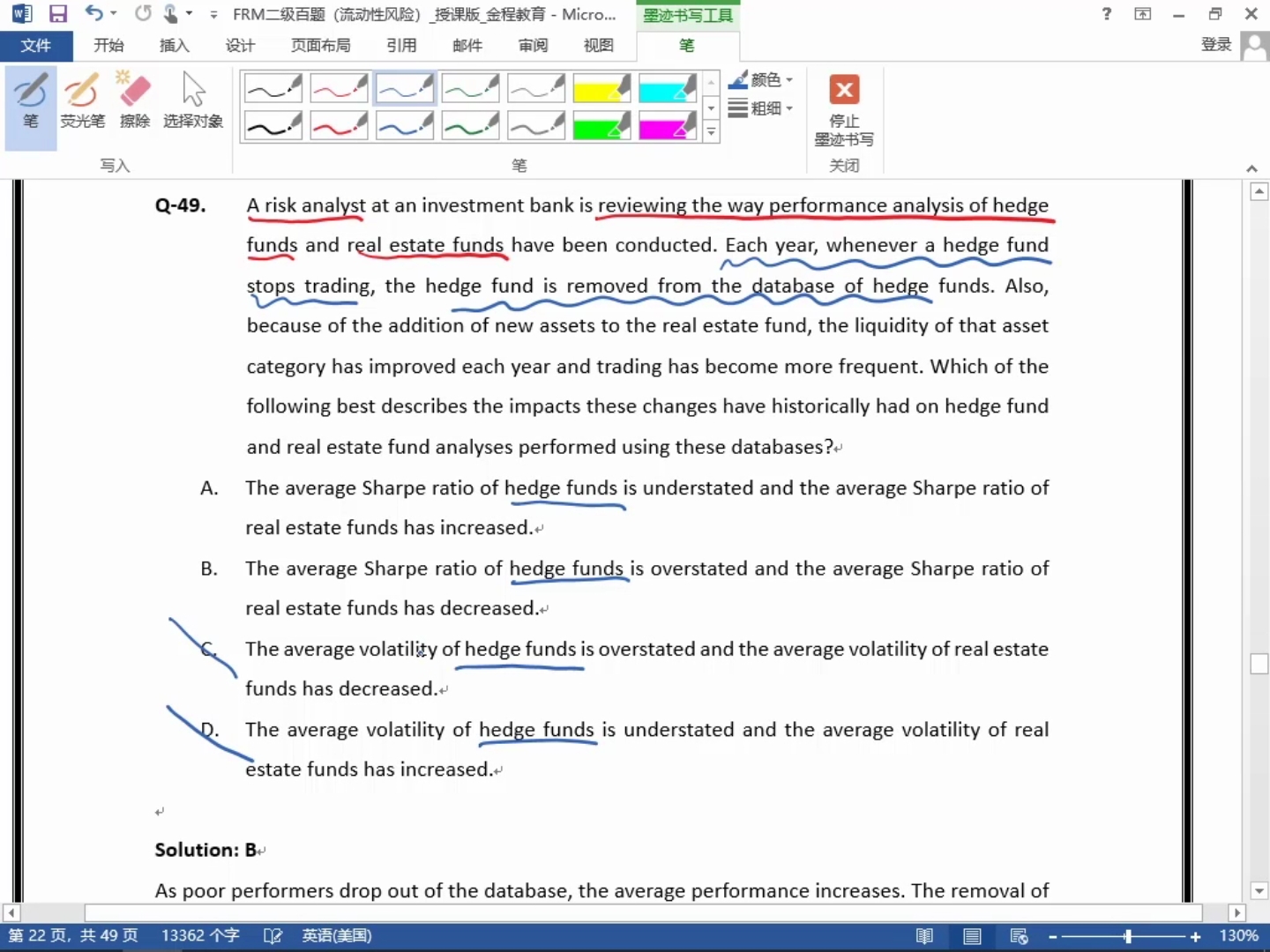Open the pen Color (颜色) dropdown

761,80
